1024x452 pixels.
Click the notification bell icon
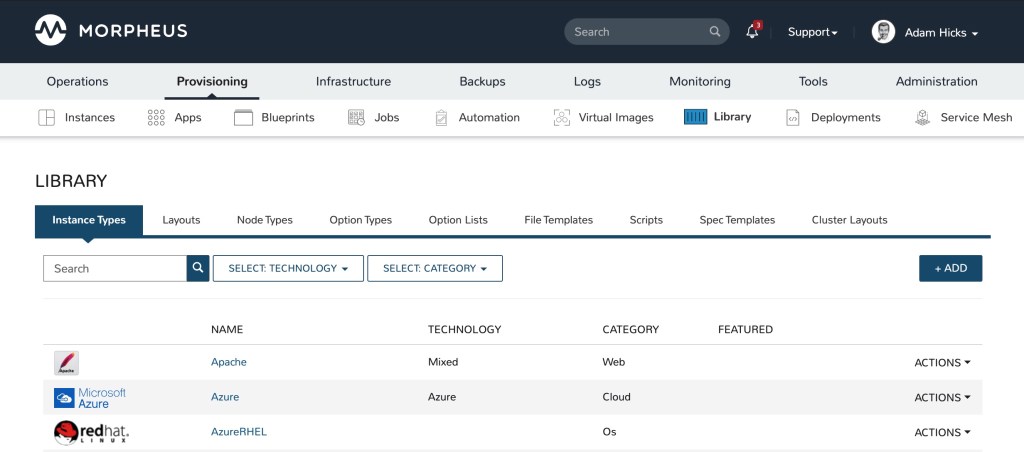tap(752, 32)
